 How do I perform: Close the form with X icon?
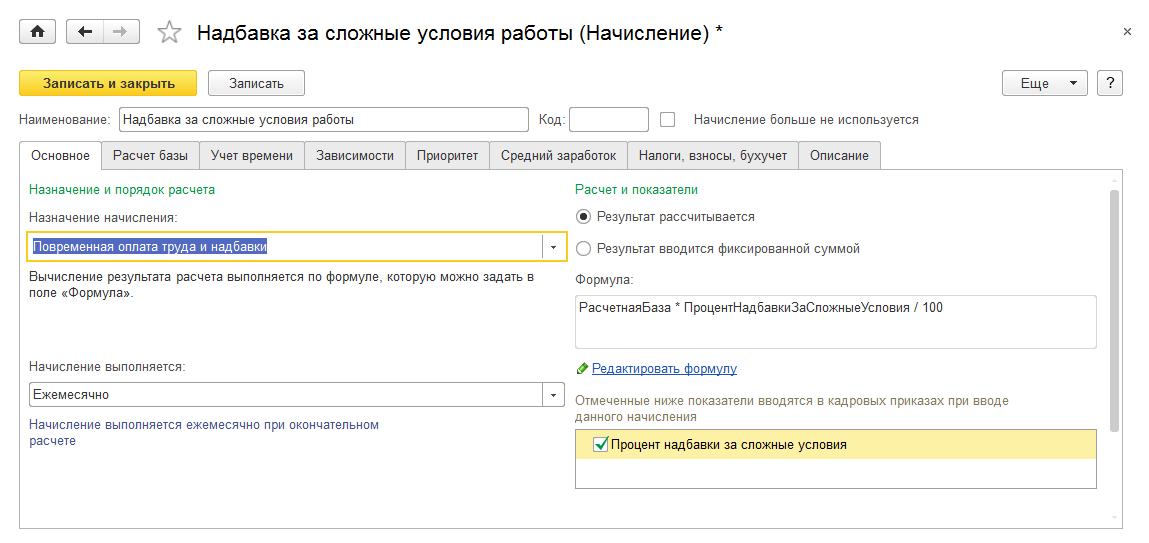[x=1127, y=32]
